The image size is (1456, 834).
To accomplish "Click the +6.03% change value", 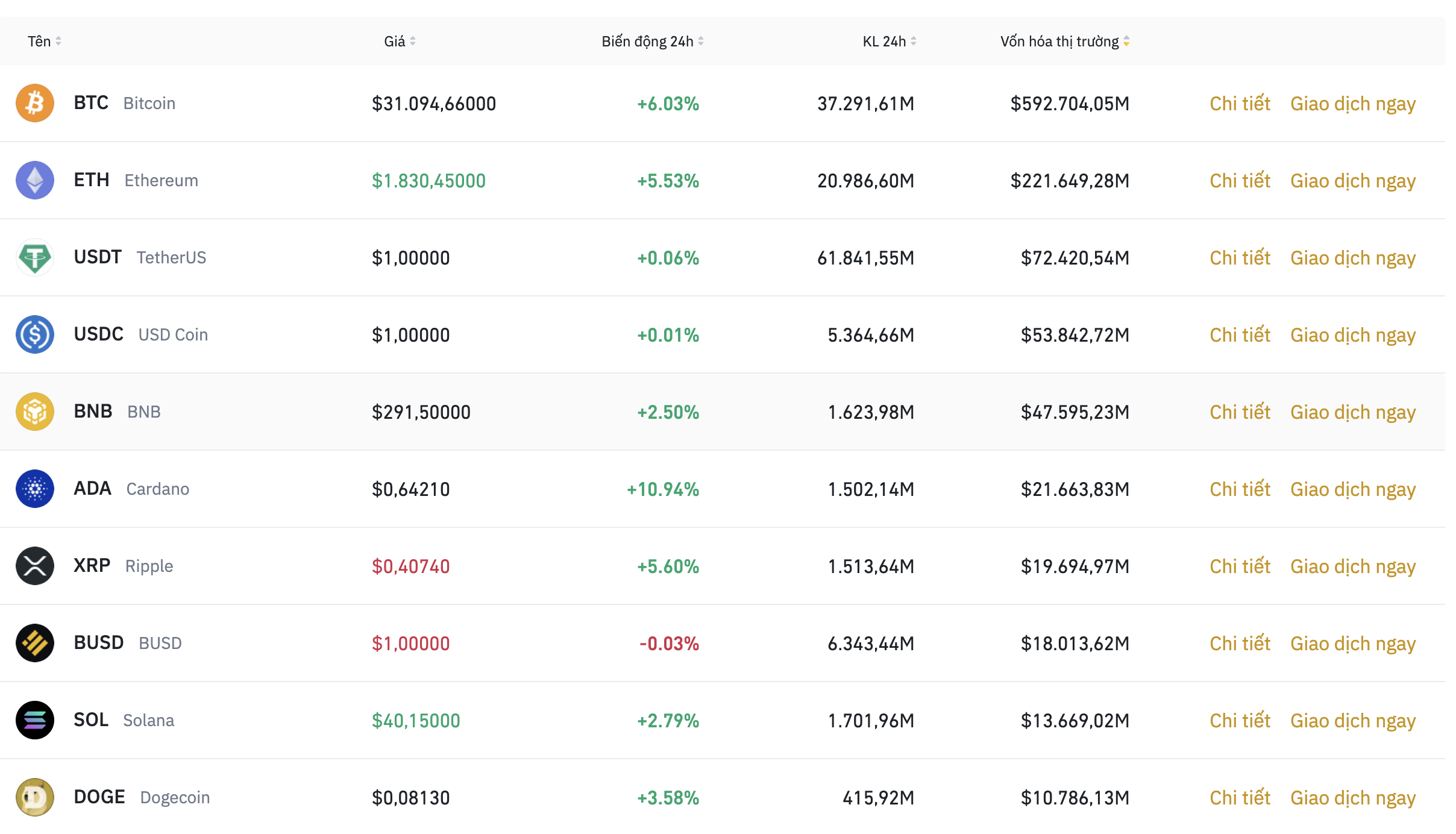I will [x=668, y=104].
